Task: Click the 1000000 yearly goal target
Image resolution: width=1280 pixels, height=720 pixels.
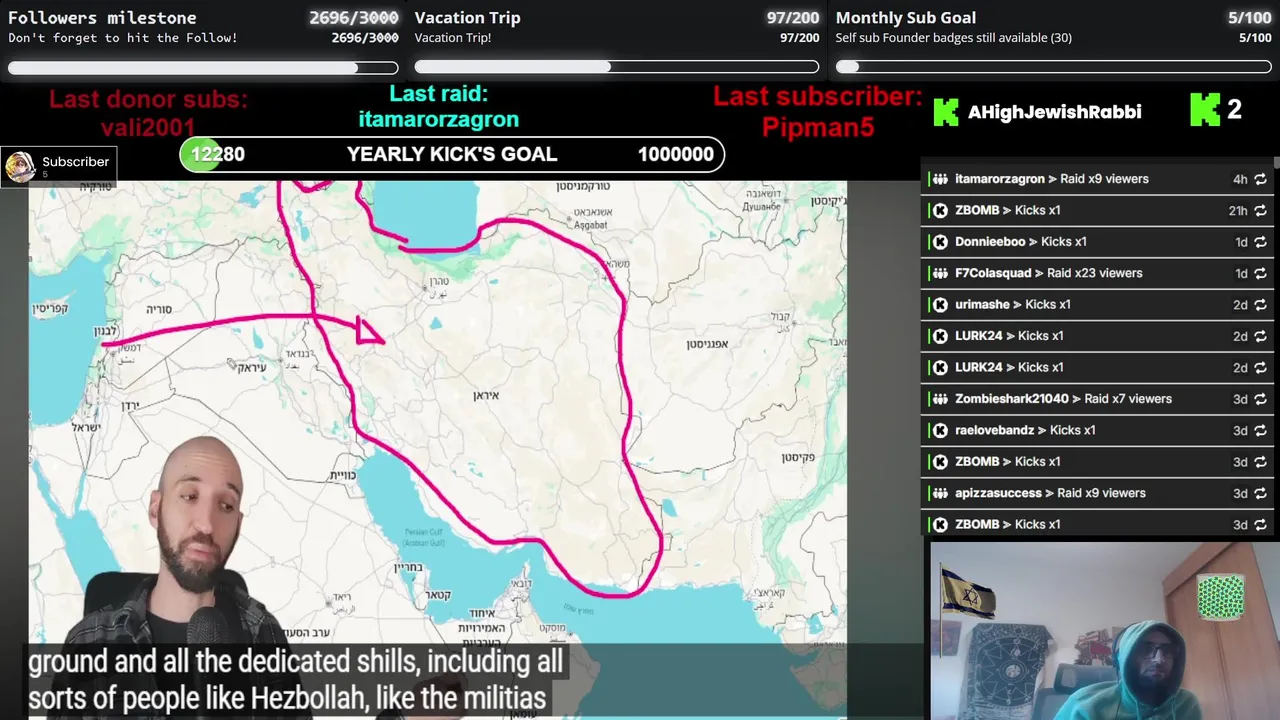Action: pos(676,154)
